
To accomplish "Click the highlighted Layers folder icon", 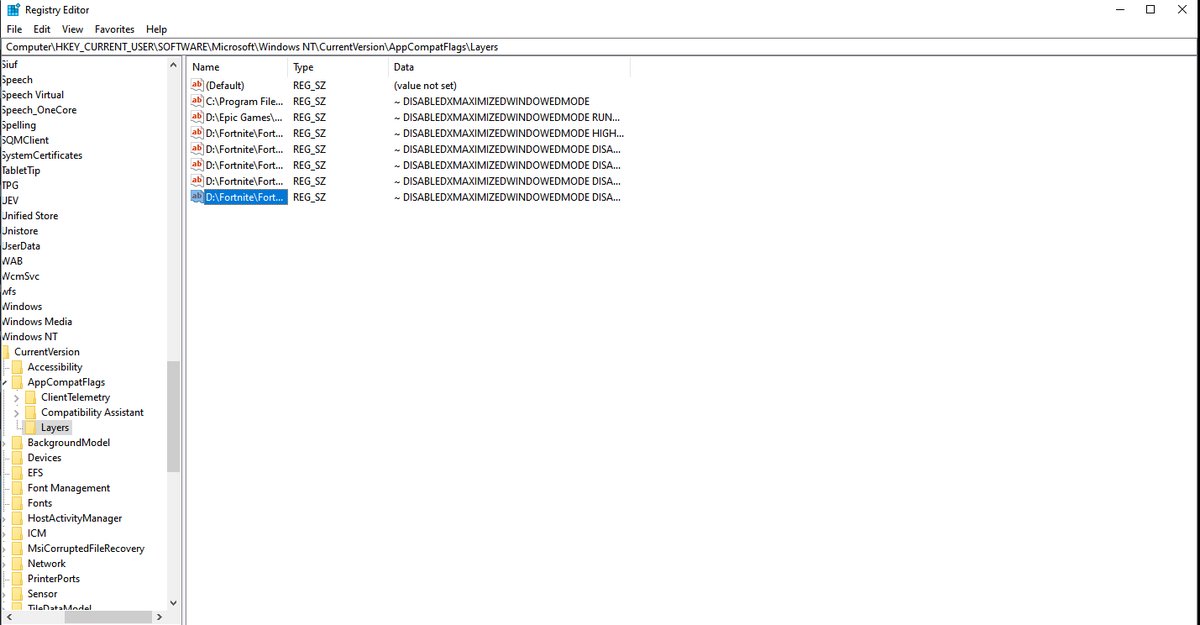I will pos(31,427).
